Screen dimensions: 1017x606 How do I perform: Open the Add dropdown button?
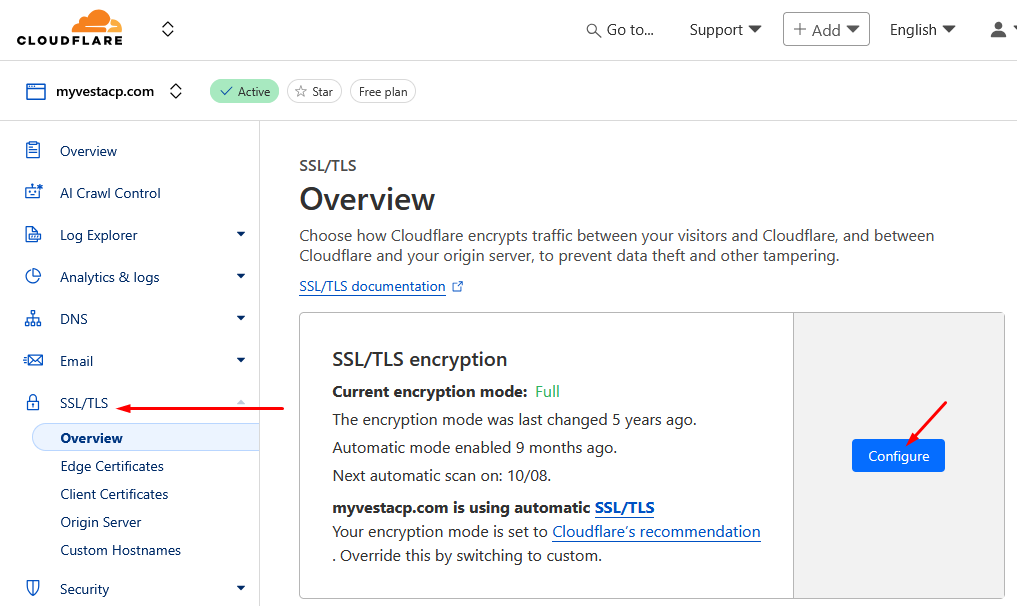pyautogui.click(x=826, y=29)
